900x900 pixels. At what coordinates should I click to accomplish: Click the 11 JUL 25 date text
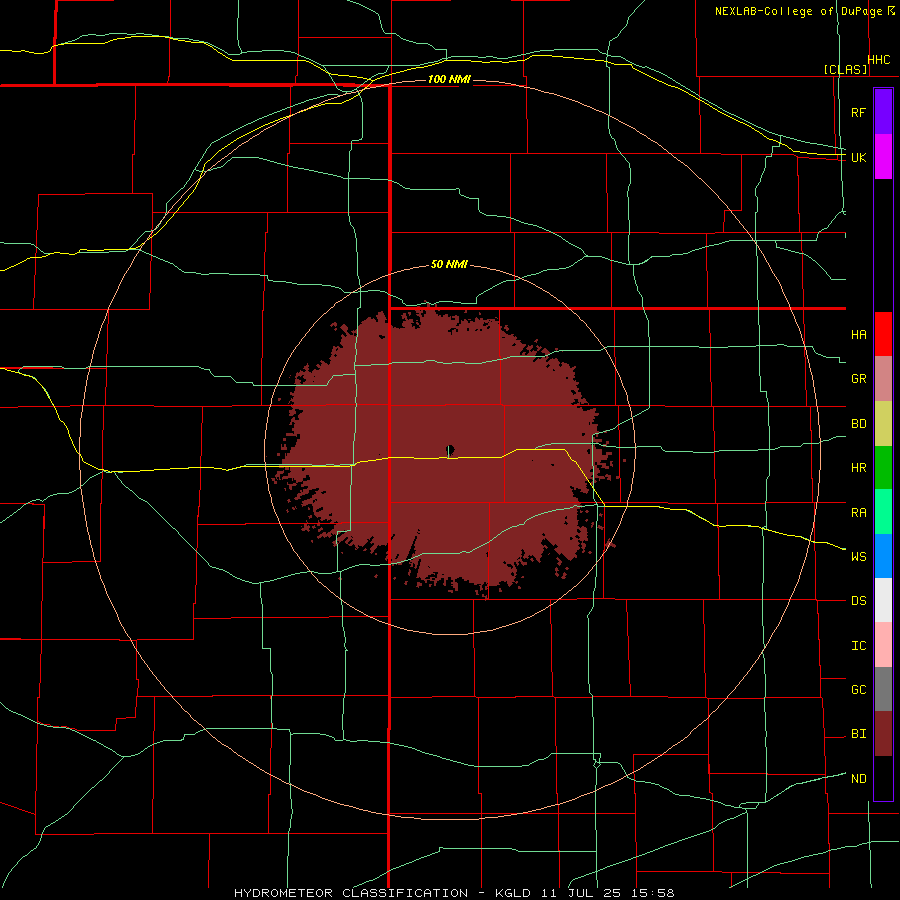click(x=580, y=893)
